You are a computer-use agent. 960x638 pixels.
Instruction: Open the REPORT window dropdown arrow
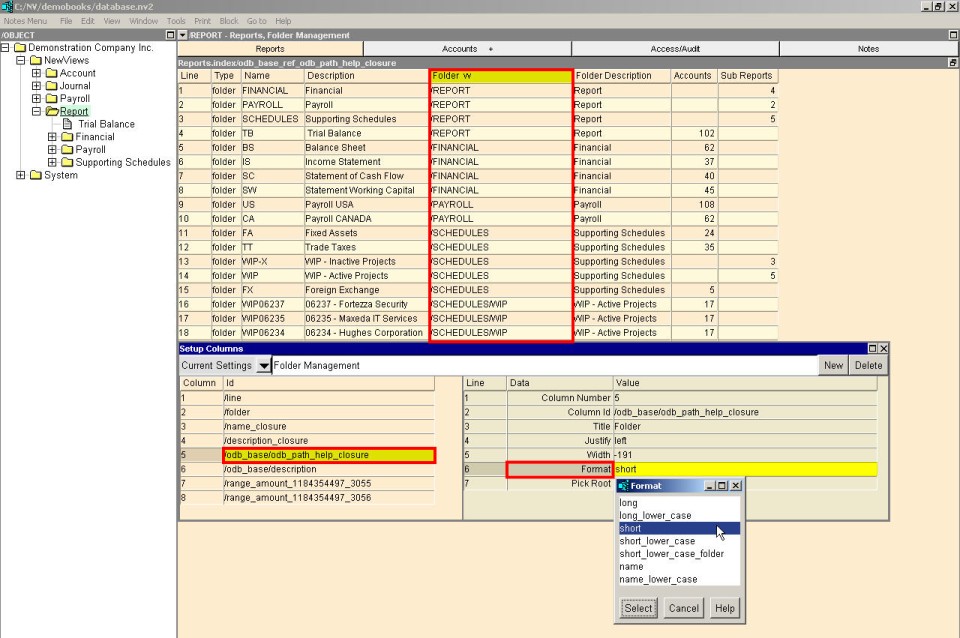(182, 35)
